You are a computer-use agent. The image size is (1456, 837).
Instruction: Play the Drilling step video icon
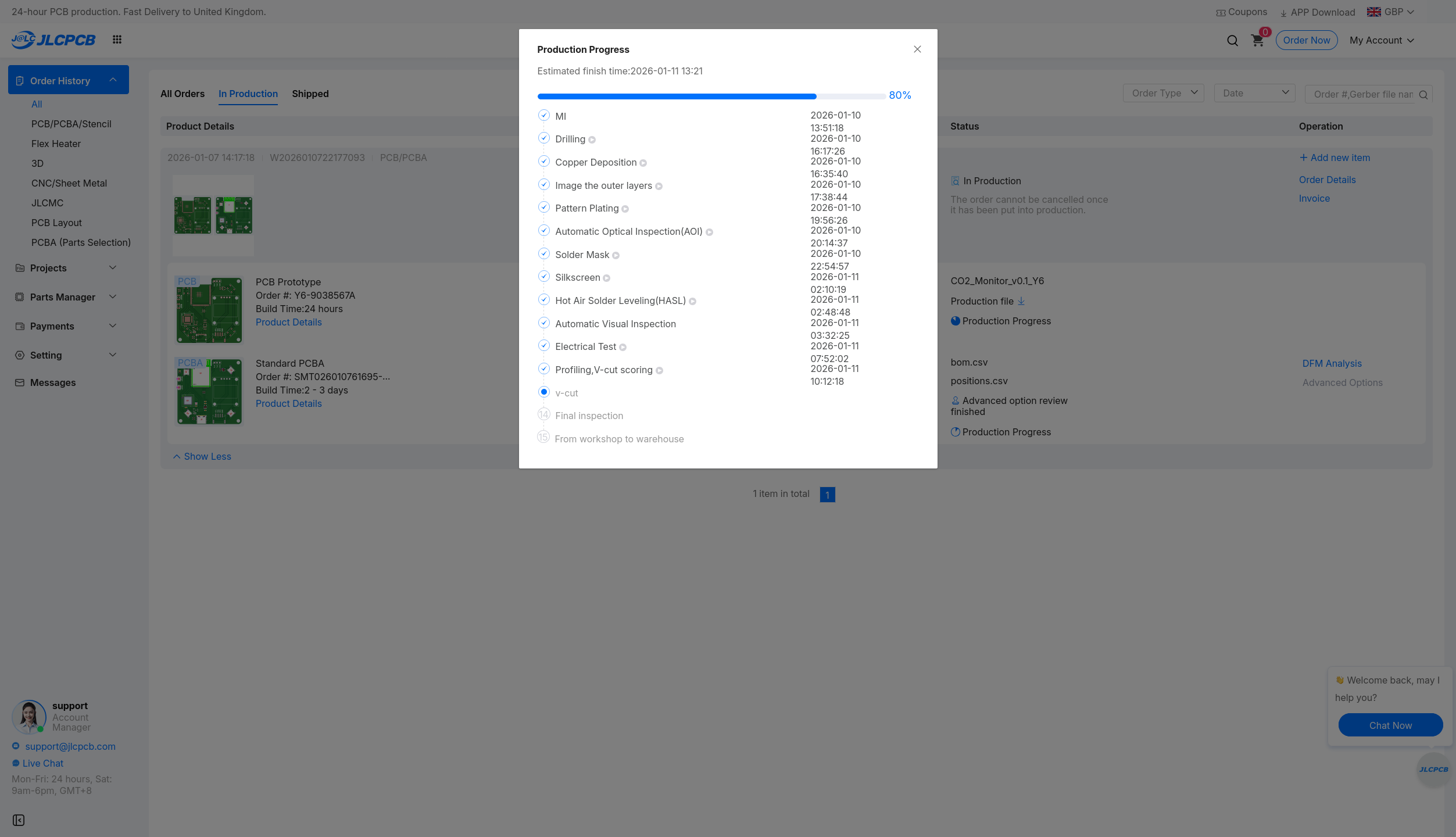pyautogui.click(x=592, y=140)
